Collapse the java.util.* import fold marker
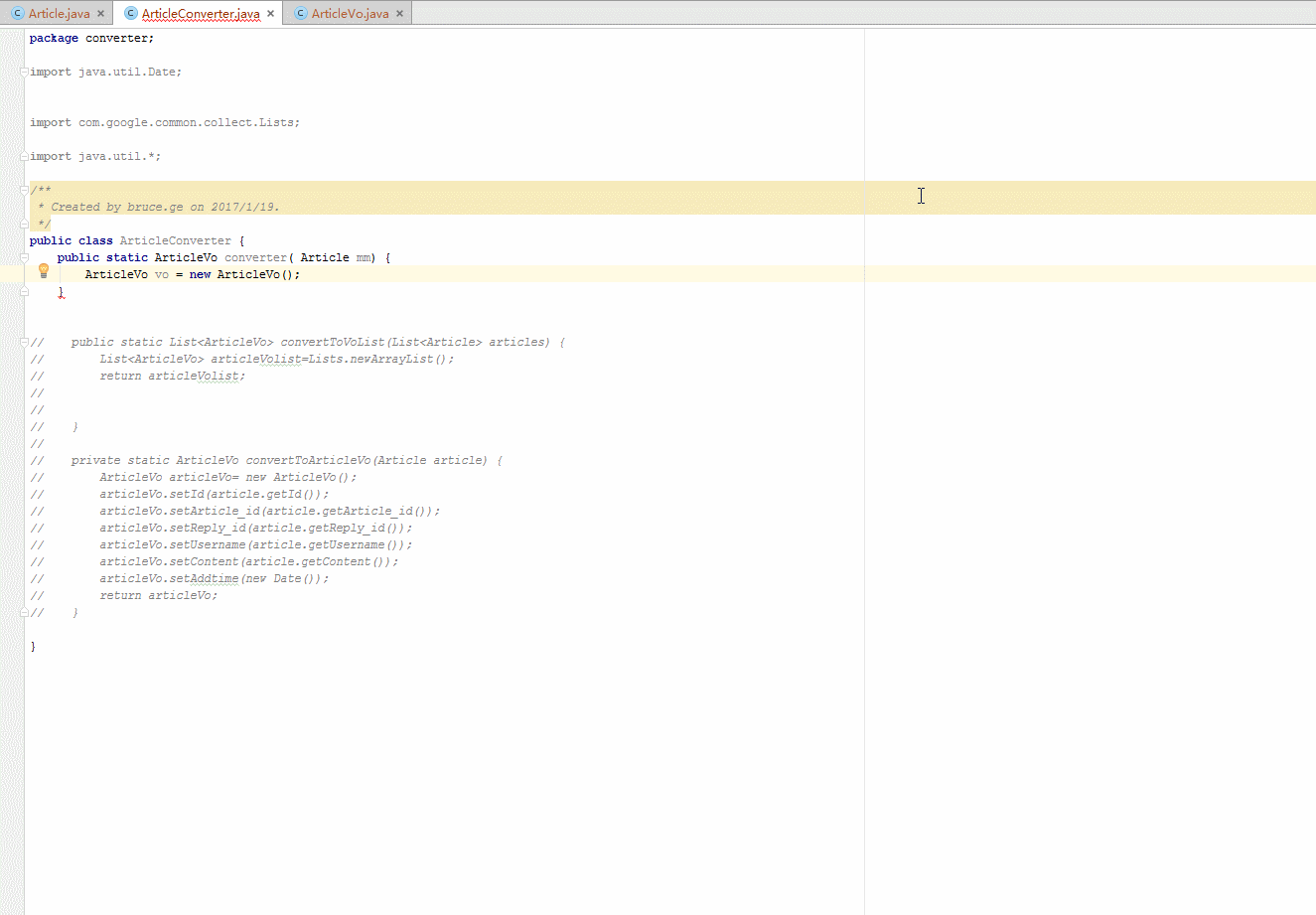 tap(22, 156)
